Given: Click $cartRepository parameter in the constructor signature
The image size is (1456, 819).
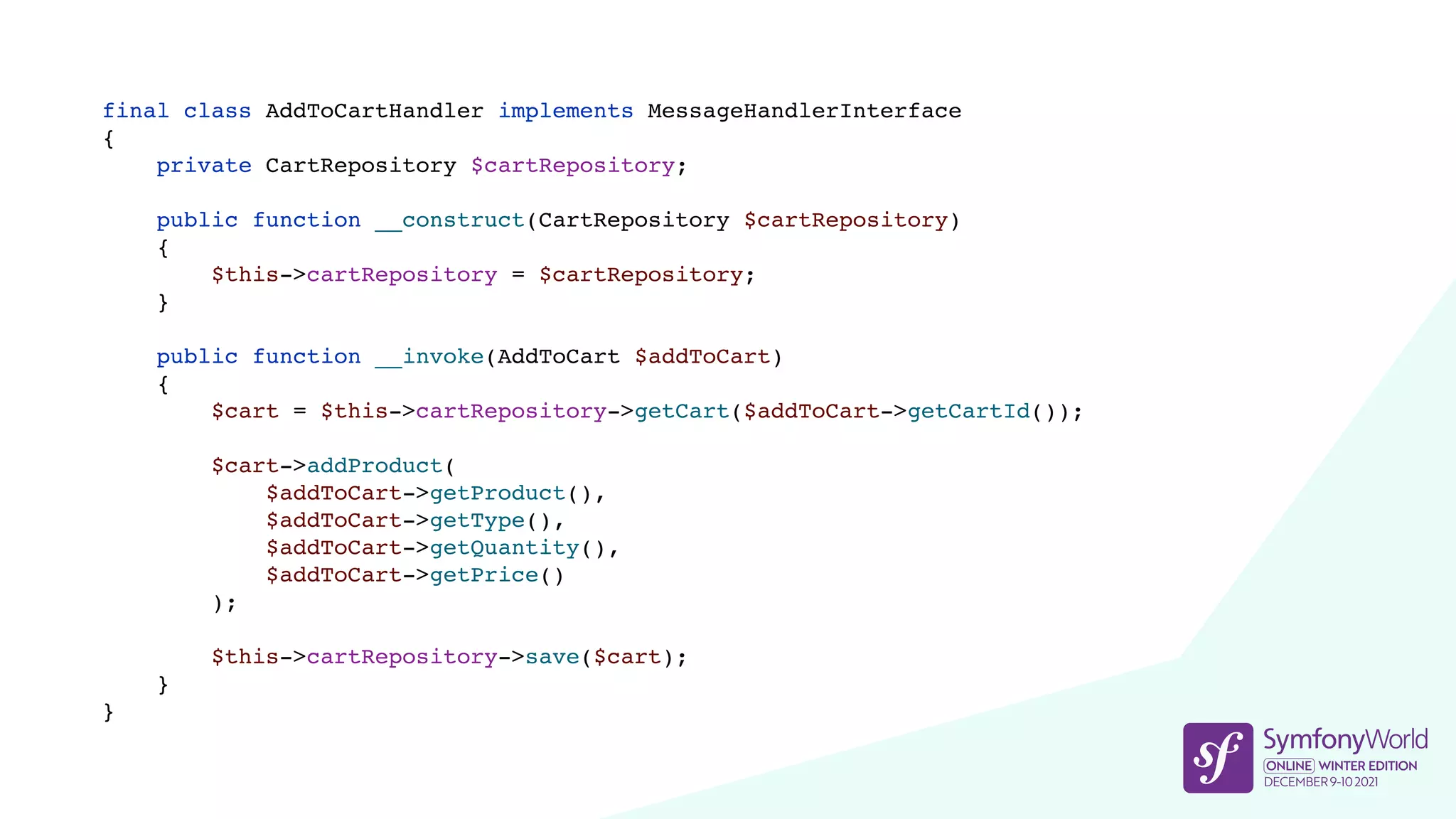Looking at the screenshot, I should (845, 220).
